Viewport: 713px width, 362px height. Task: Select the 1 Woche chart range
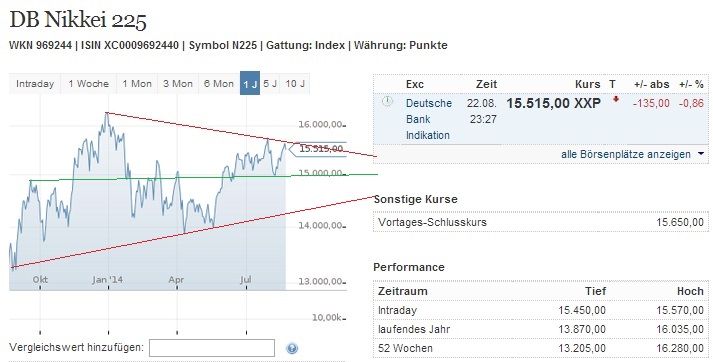(89, 84)
